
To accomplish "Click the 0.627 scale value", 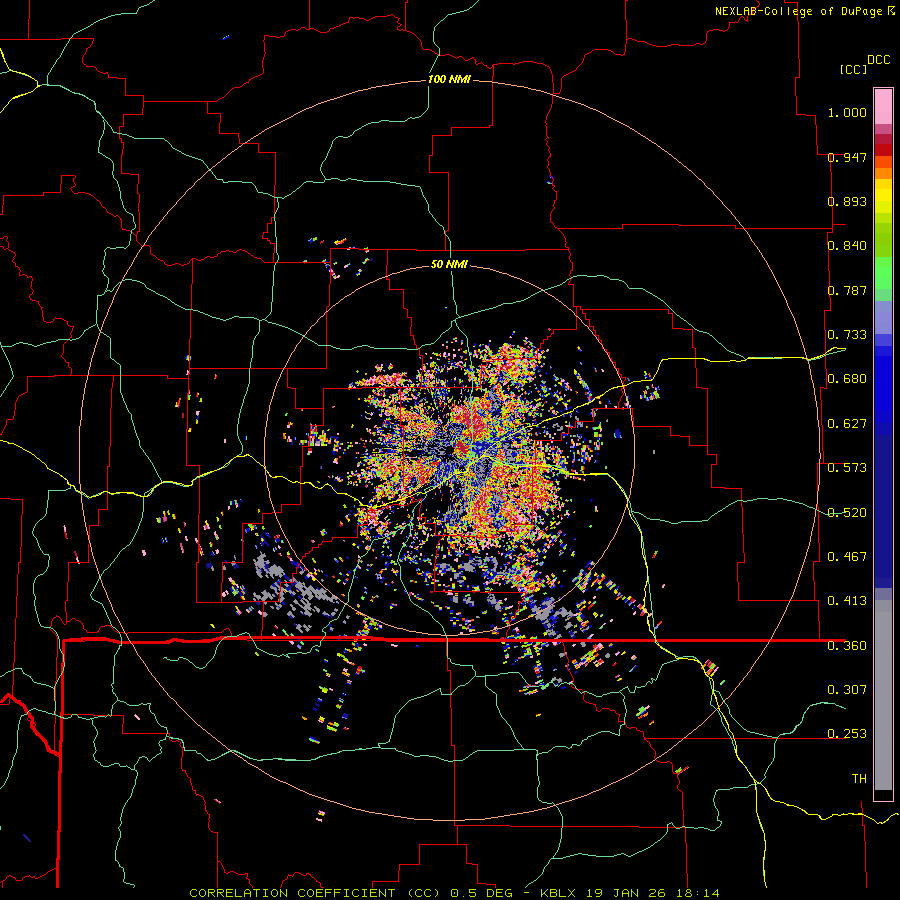I will click(847, 424).
